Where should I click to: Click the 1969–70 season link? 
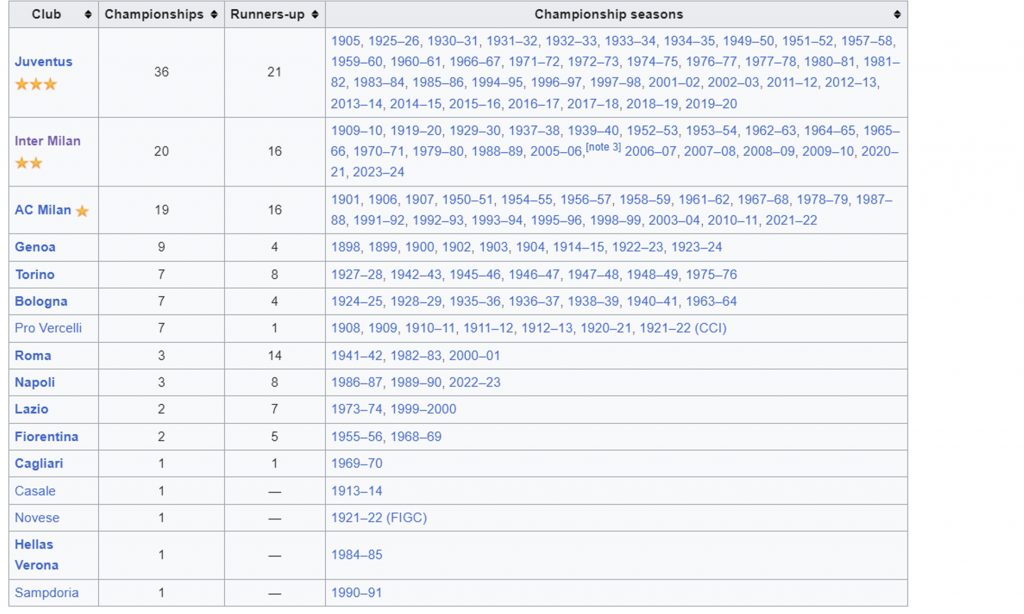click(x=357, y=463)
